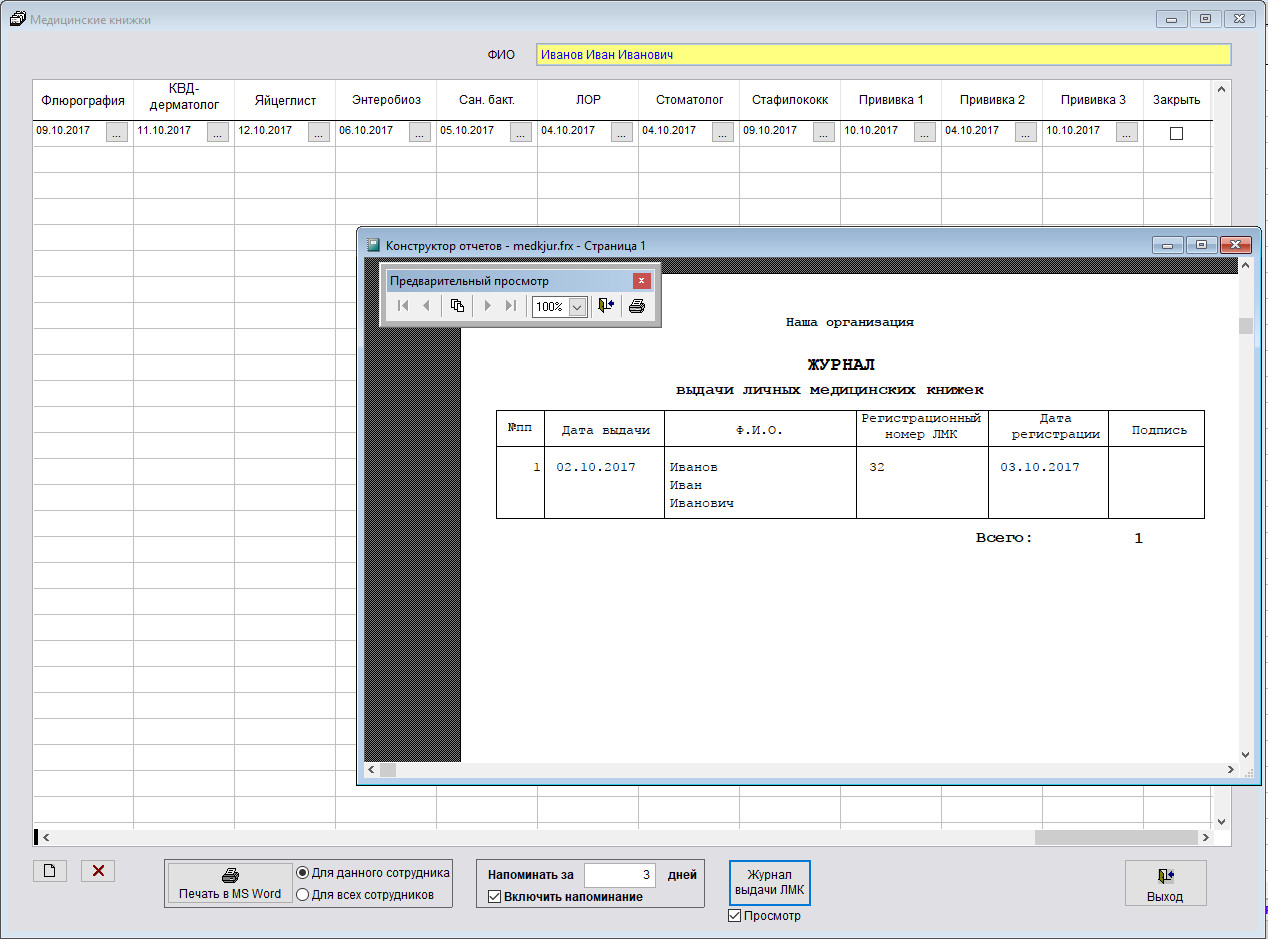The width and height of the screenshot is (1268, 939).
Task: Click the Напоминать за days input field
Action: pyautogui.click(x=620, y=875)
